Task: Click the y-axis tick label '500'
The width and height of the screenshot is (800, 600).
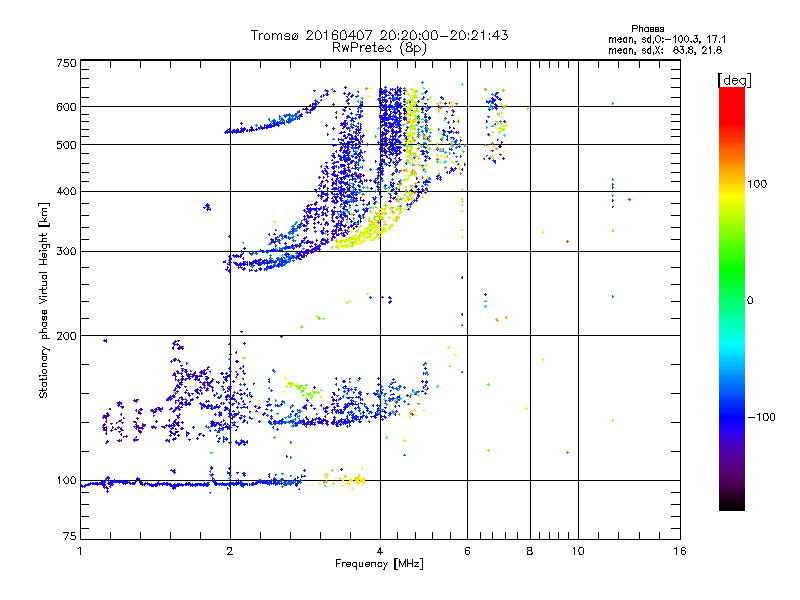Action: pyautogui.click(x=66, y=145)
